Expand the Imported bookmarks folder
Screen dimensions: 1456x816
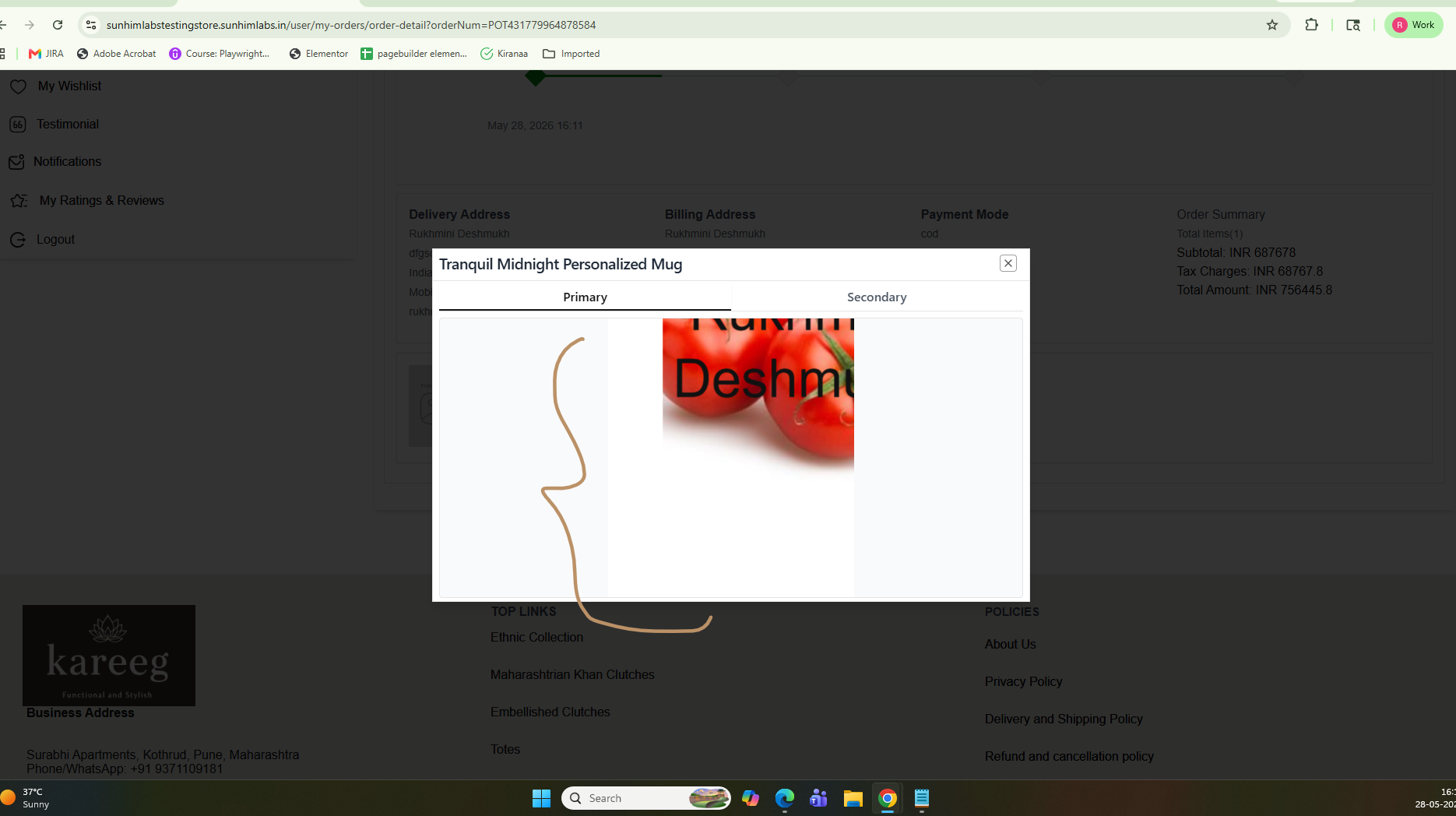(571, 54)
